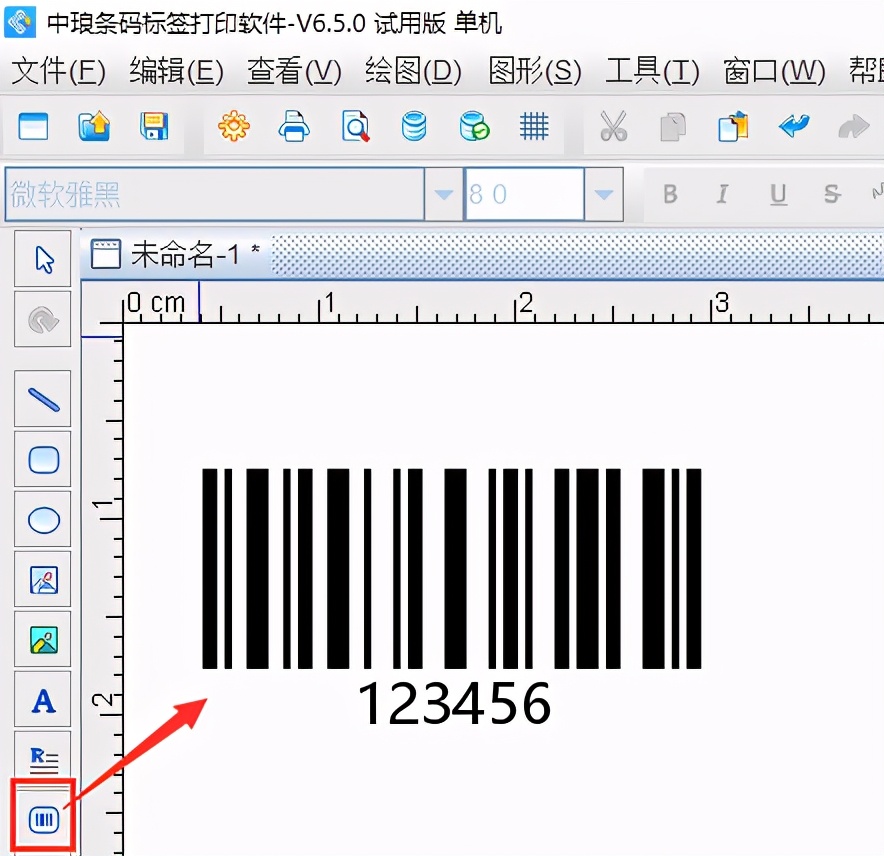The width and height of the screenshot is (884, 856).
Task: Open the 绘图(D) menu
Action: tap(413, 71)
